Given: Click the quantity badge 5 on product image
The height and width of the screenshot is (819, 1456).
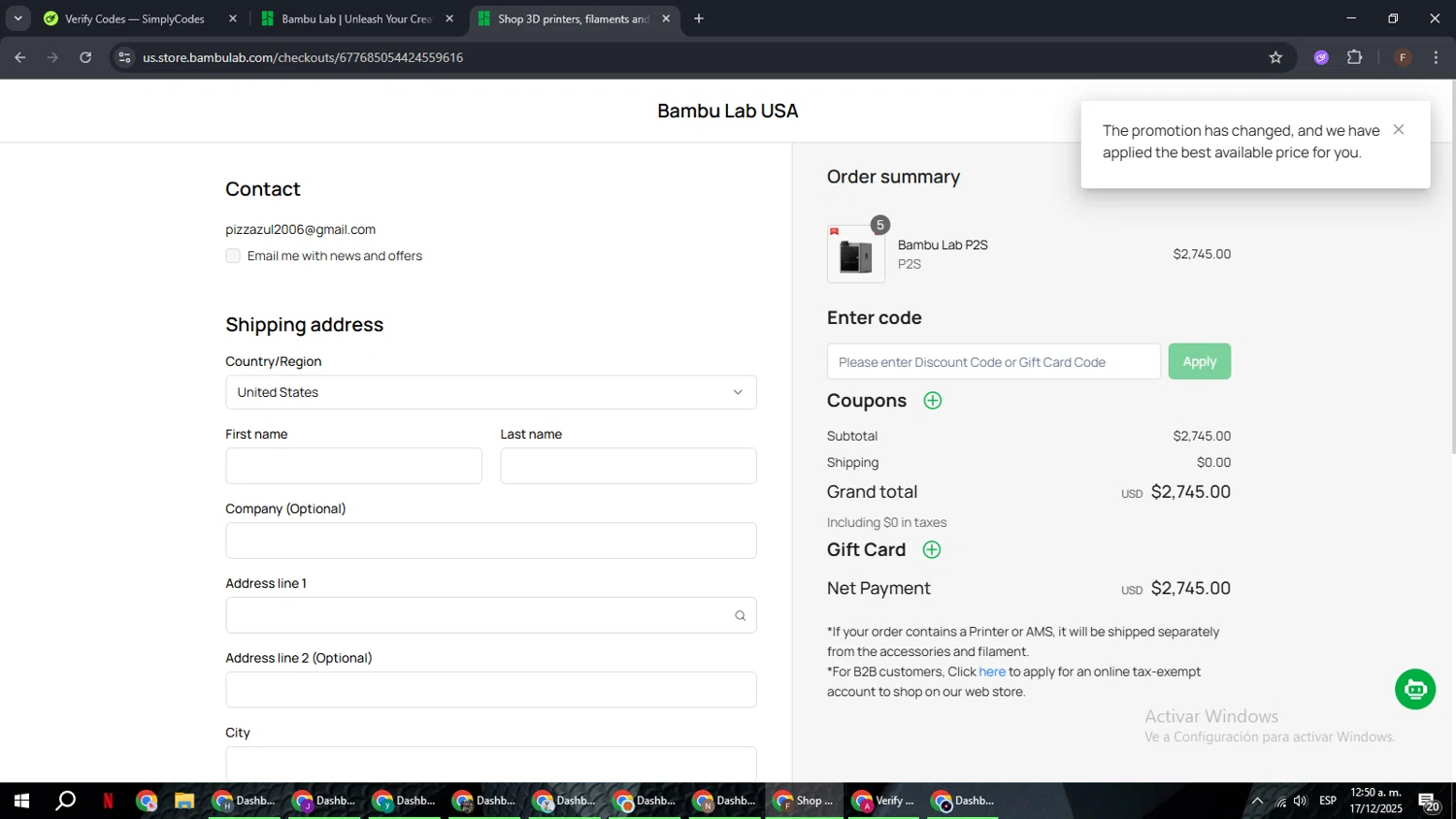Looking at the screenshot, I should point(880,225).
